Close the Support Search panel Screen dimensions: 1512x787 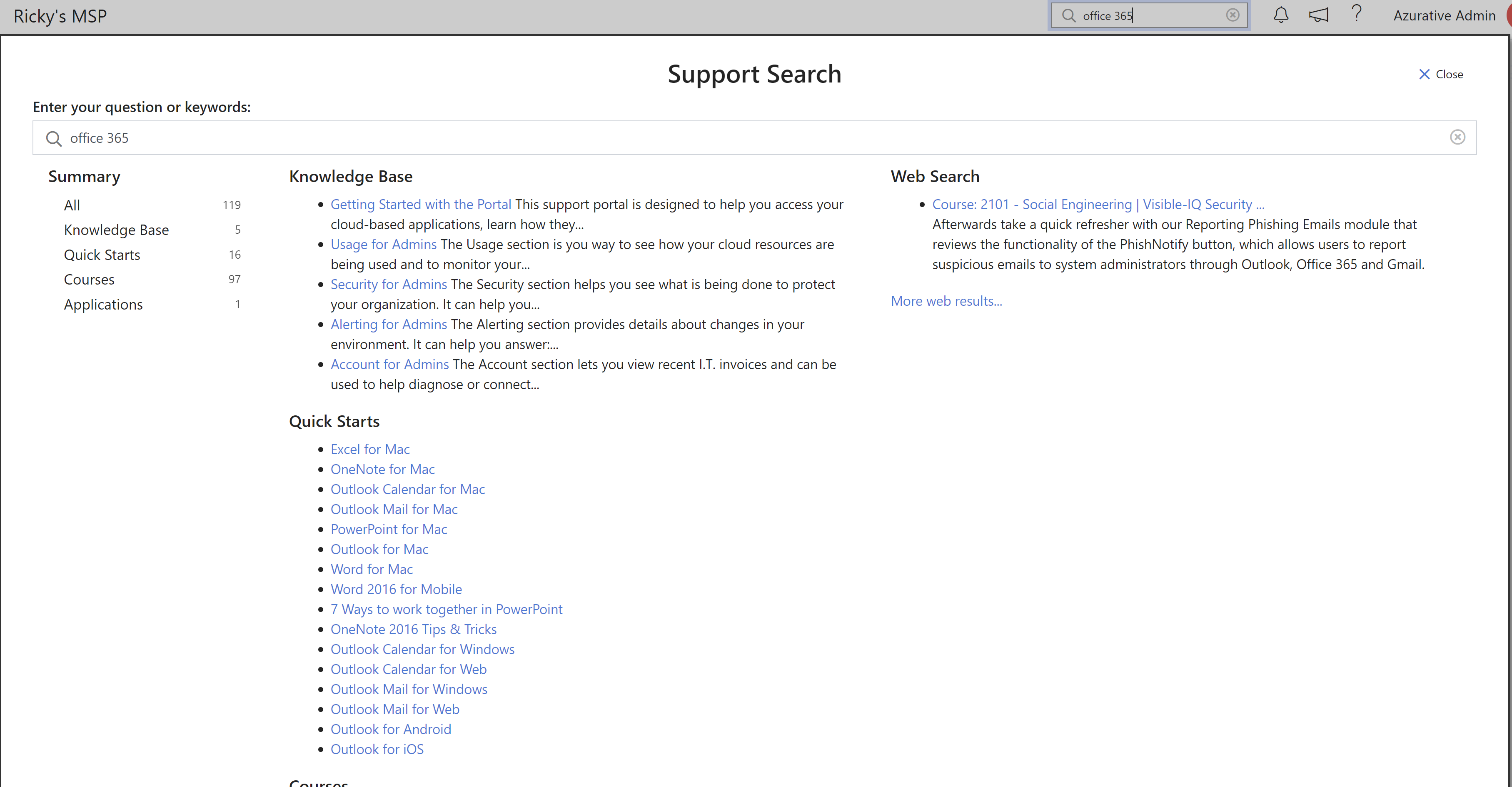[x=1440, y=75]
